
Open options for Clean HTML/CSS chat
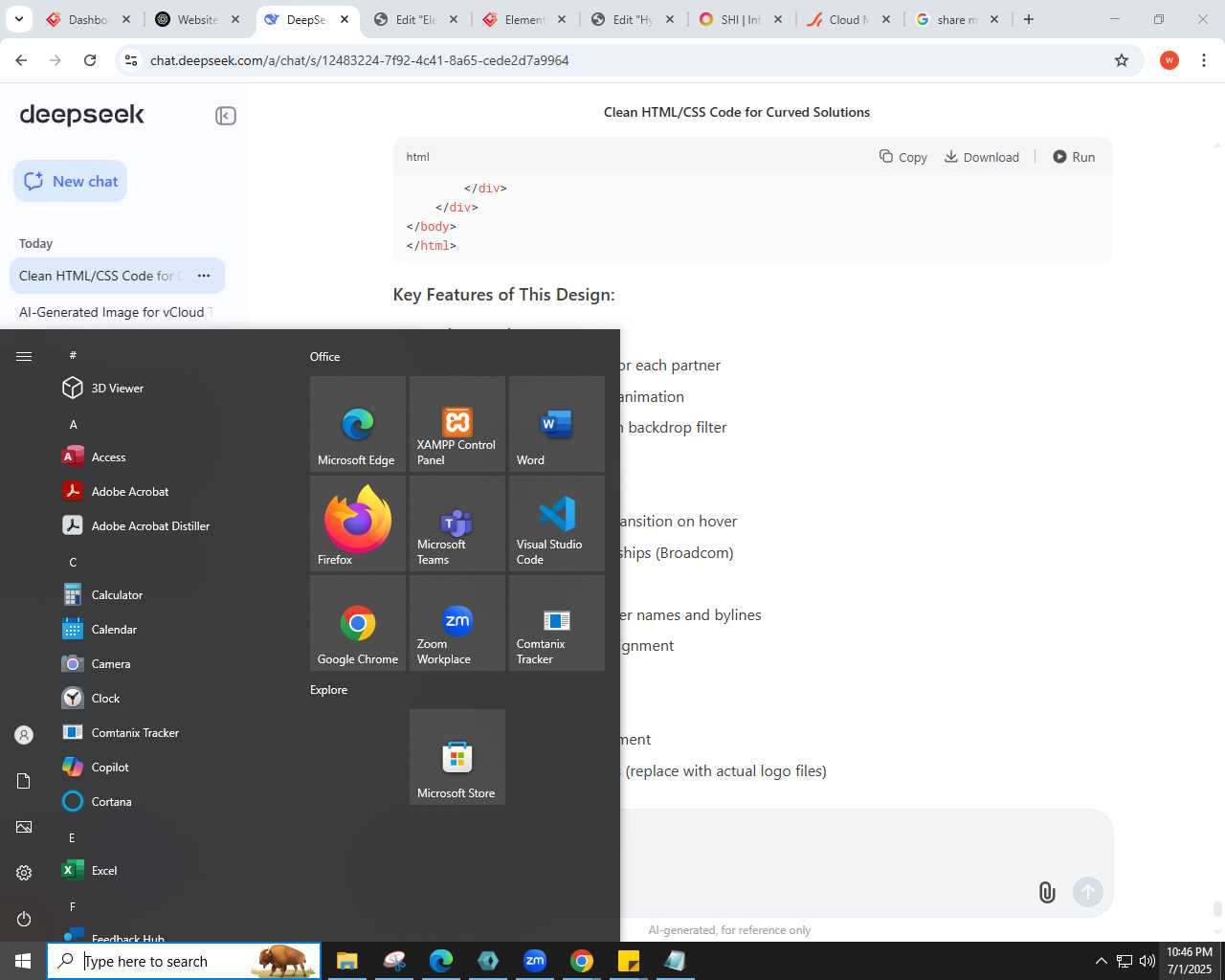pos(204,276)
